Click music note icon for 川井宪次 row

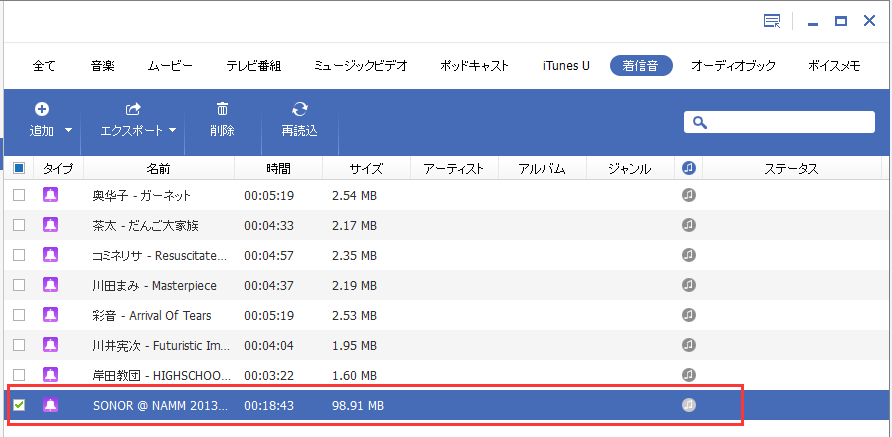(689, 344)
